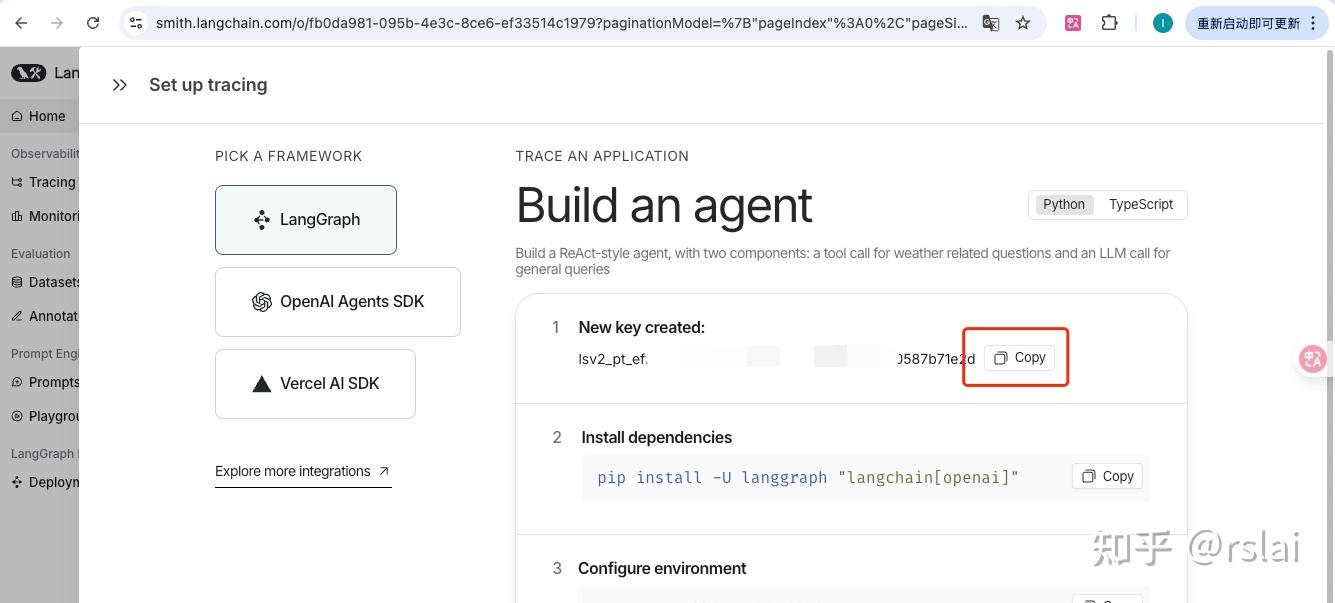Open the page translate icon in address bar

[x=991, y=22]
